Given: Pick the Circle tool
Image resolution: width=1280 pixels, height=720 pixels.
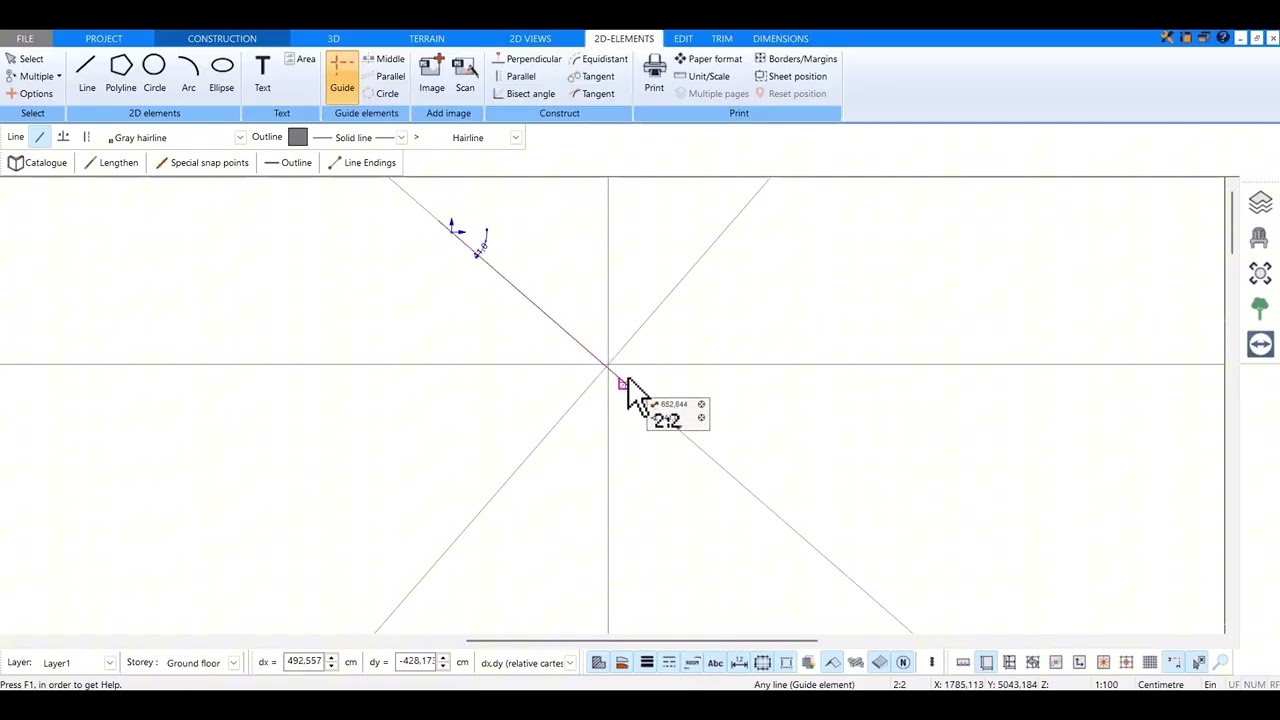Looking at the screenshot, I should pyautogui.click(x=154, y=74).
